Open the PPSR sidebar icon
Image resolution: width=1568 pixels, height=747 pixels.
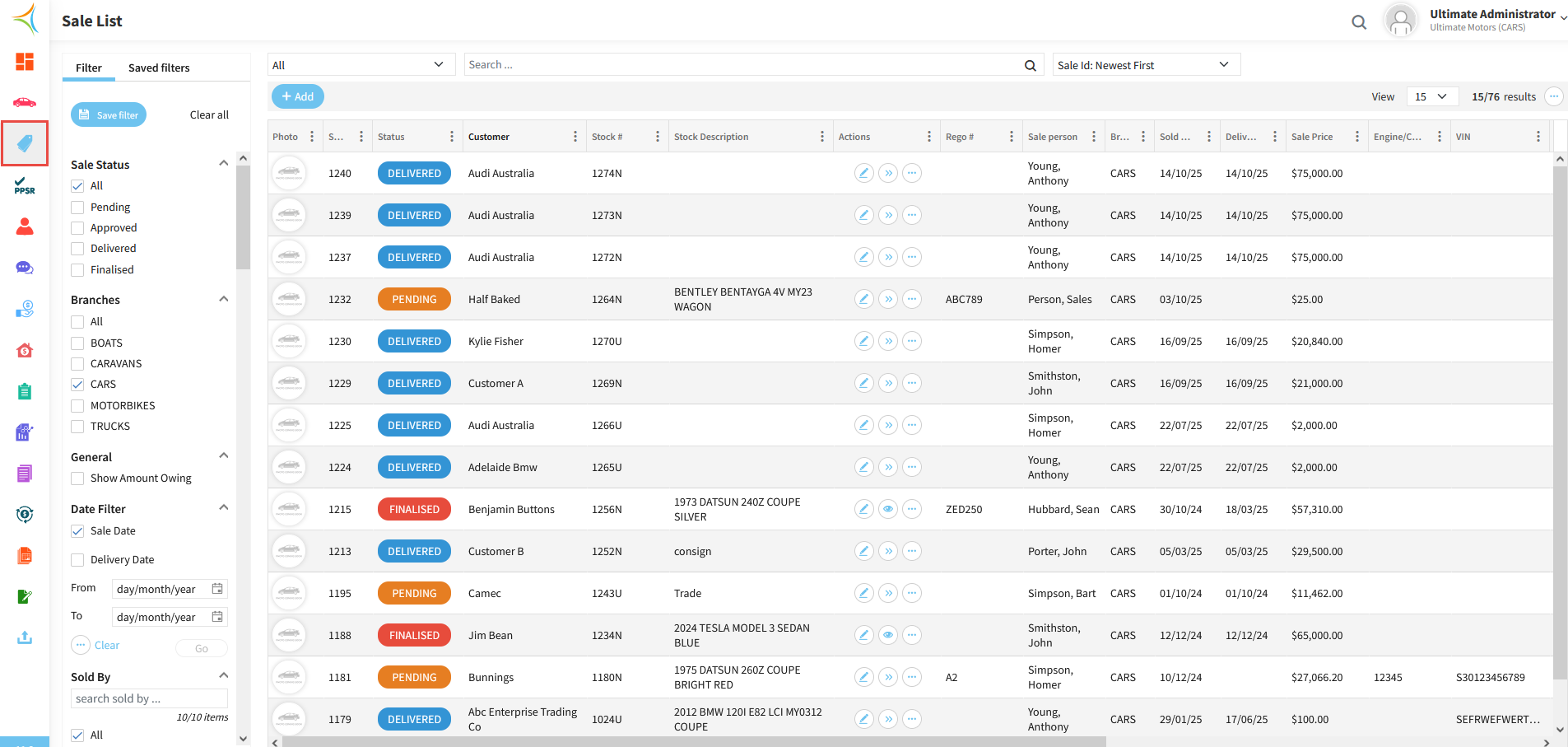pos(25,185)
